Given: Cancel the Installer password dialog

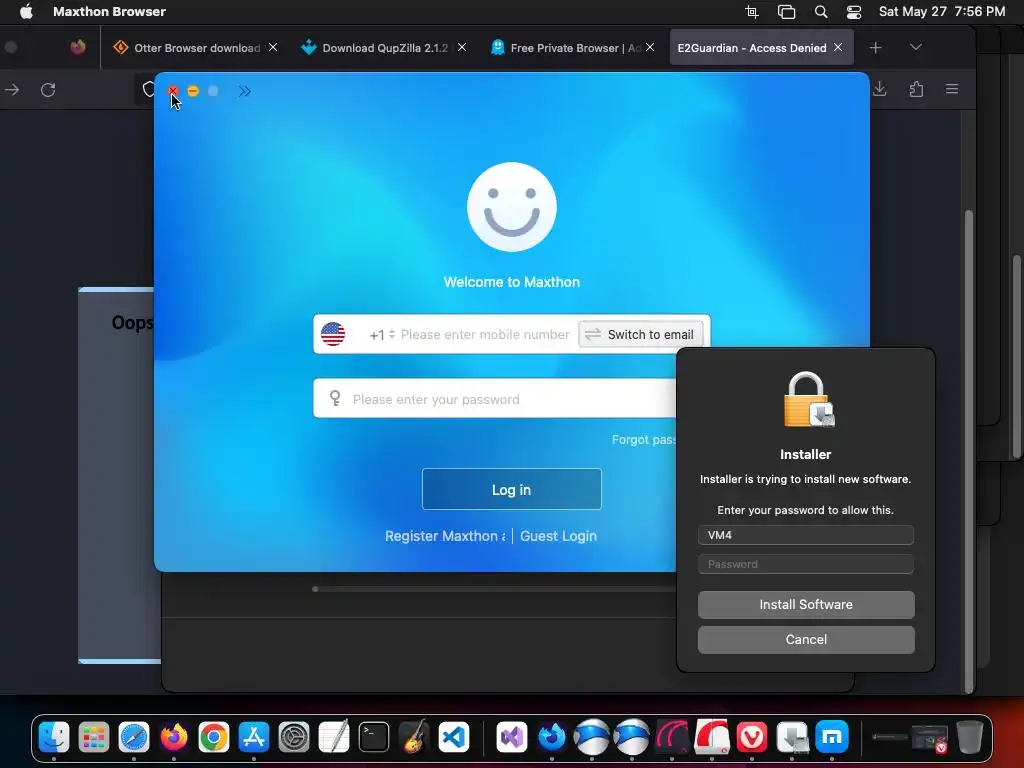Looking at the screenshot, I should coord(806,639).
